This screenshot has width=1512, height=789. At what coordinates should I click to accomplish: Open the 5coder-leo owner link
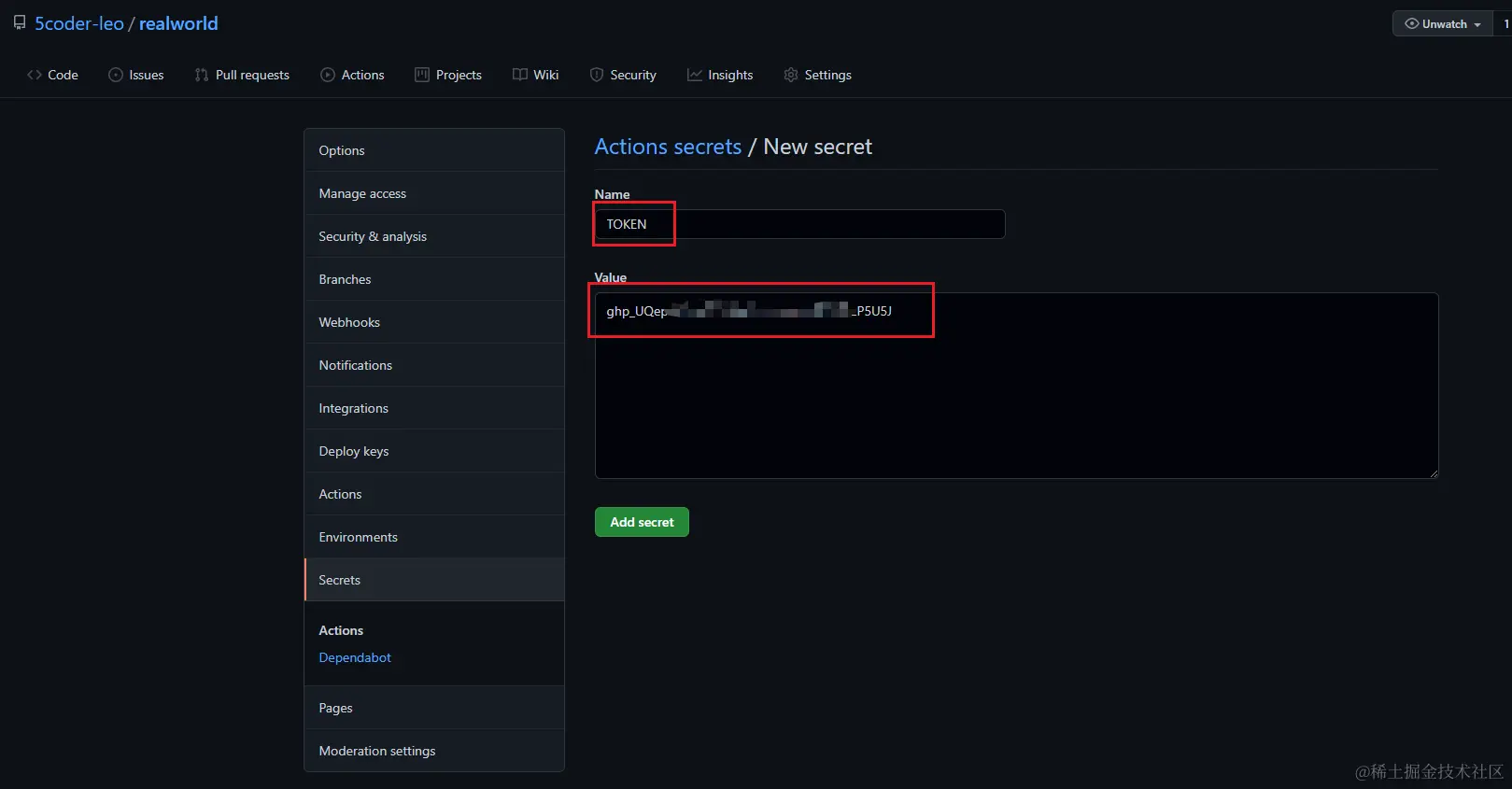(x=79, y=23)
